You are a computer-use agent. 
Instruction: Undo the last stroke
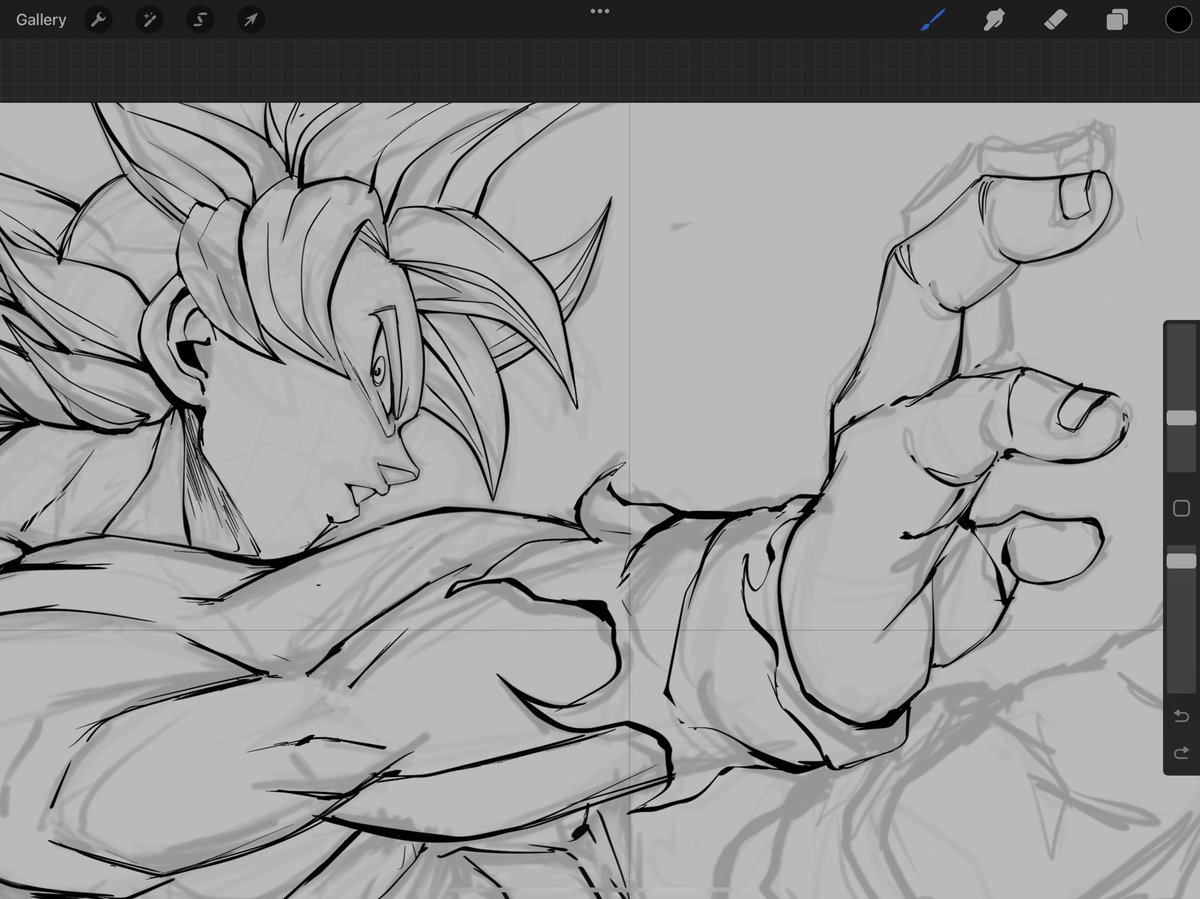[x=1181, y=716]
